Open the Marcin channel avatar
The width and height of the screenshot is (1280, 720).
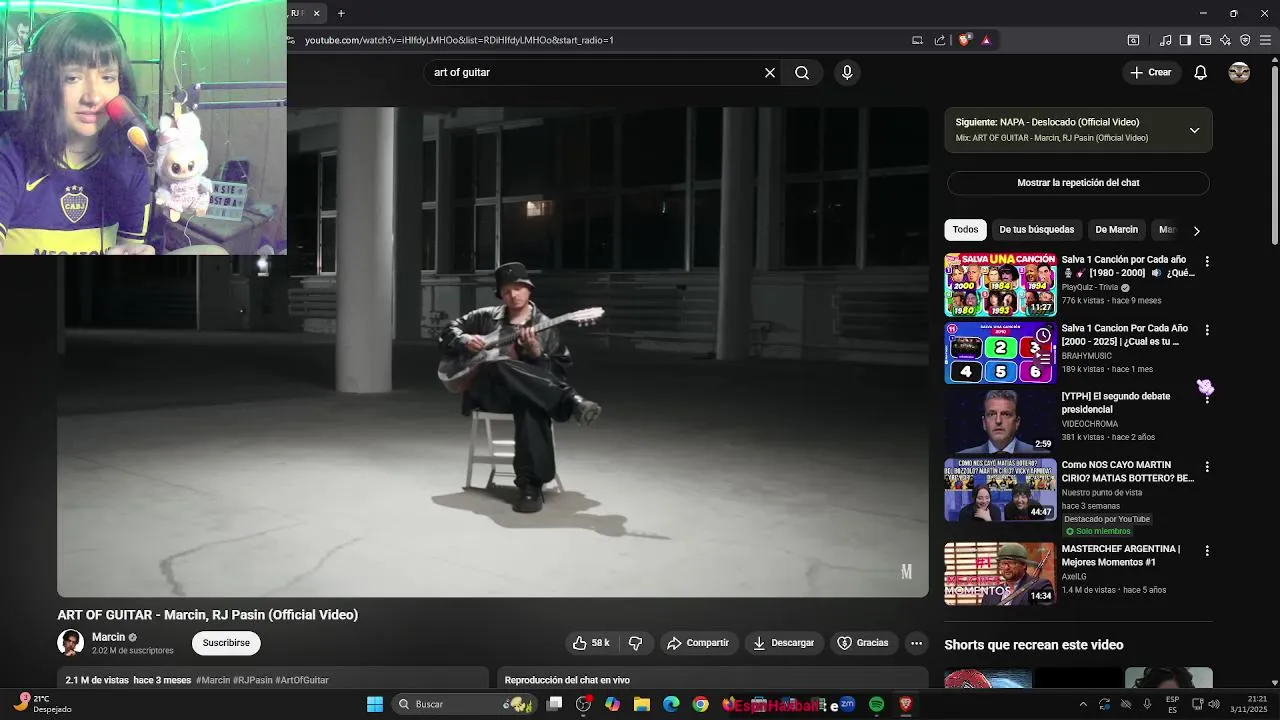[x=70, y=643]
